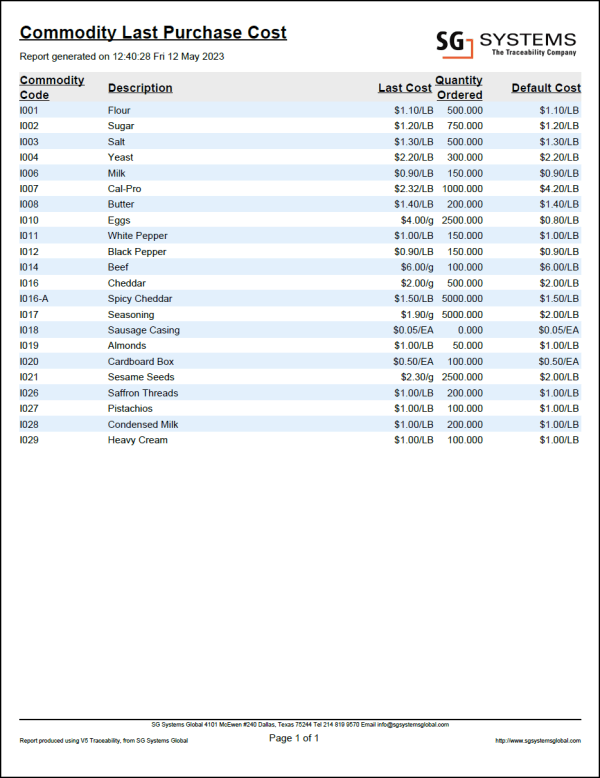Click the $4.00/g last cost for Eggs
The height and width of the screenshot is (778, 600).
pos(417,220)
